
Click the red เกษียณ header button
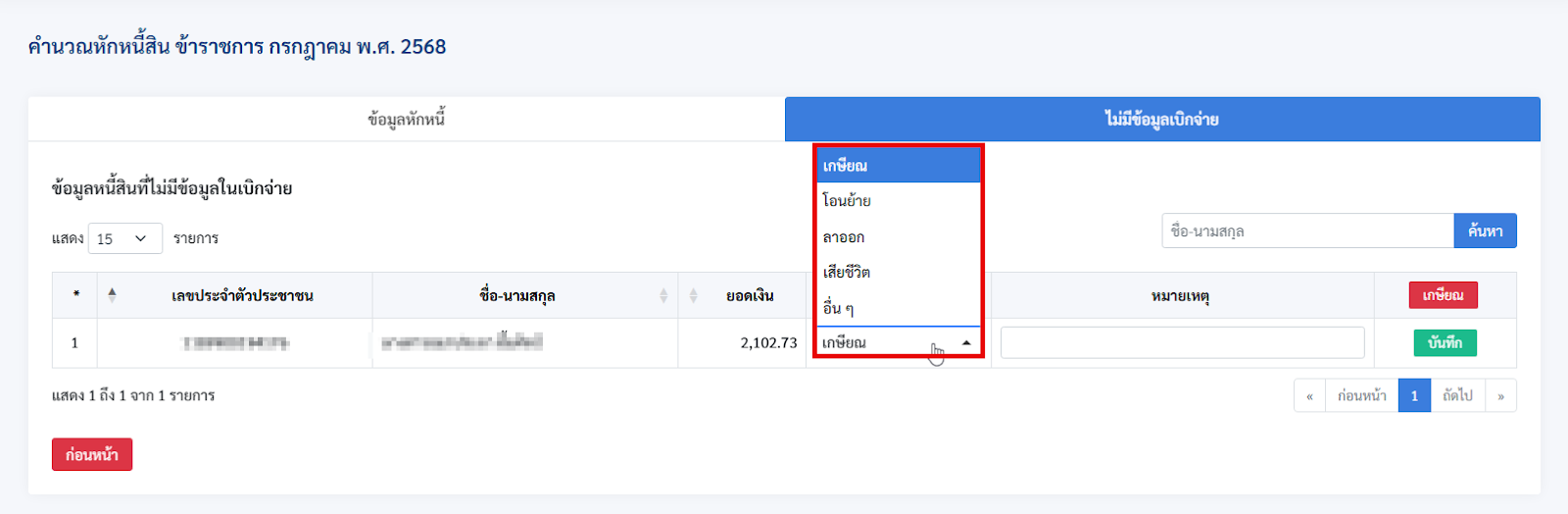1443,295
